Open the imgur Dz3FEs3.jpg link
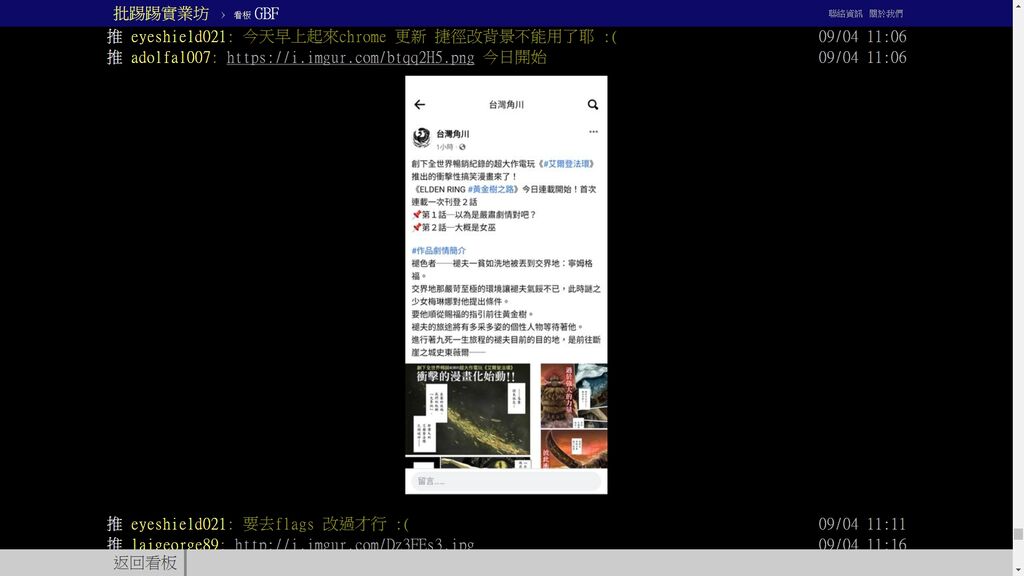 (x=354, y=544)
